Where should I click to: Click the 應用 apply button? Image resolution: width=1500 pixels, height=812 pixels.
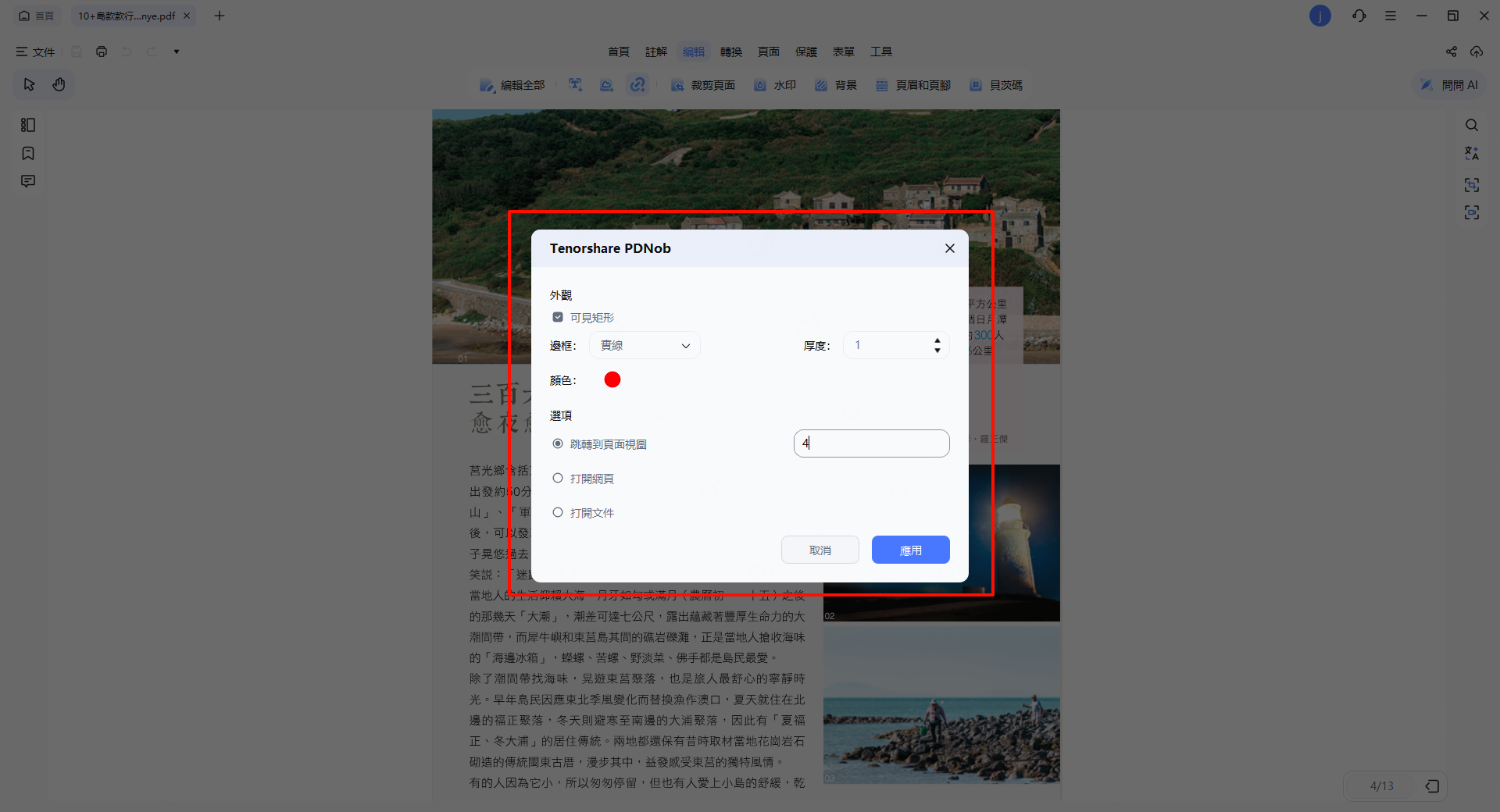[911, 550]
